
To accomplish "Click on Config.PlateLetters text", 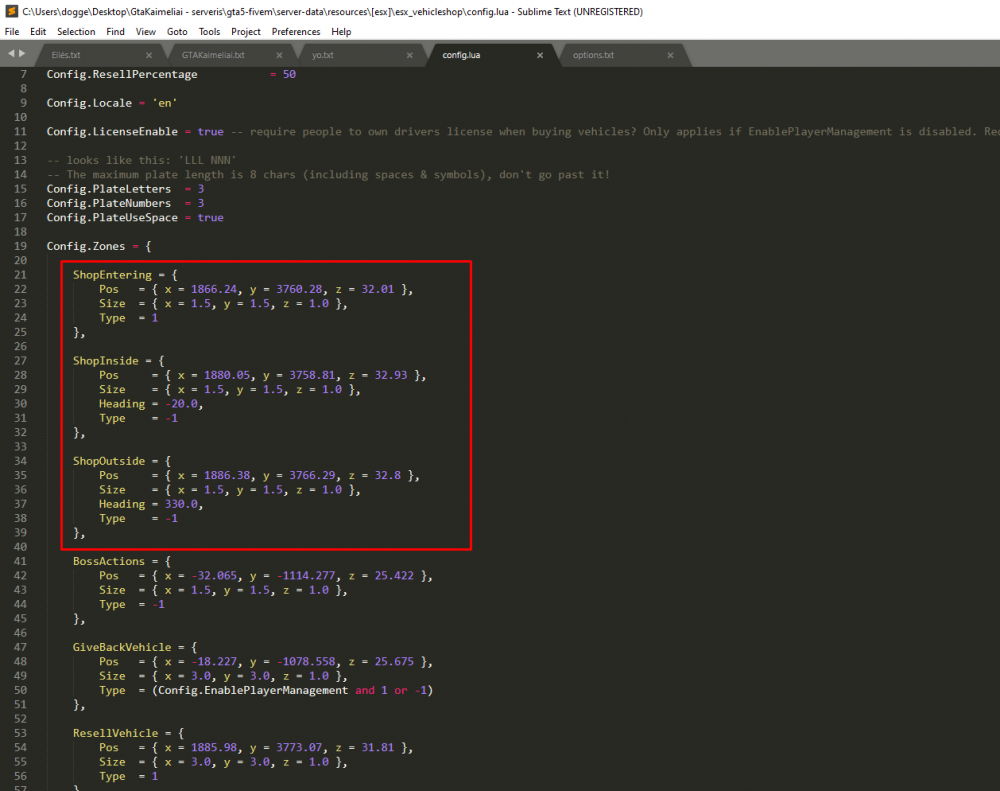I will coord(109,189).
